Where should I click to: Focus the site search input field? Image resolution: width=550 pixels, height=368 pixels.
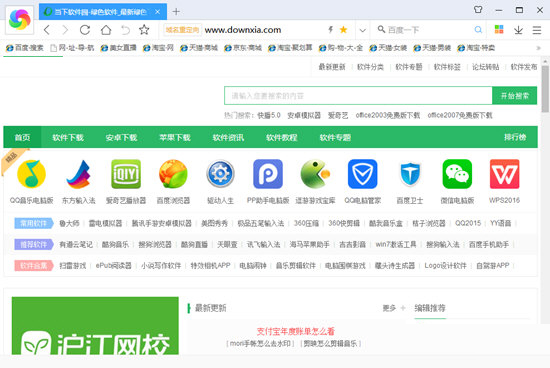coord(358,95)
